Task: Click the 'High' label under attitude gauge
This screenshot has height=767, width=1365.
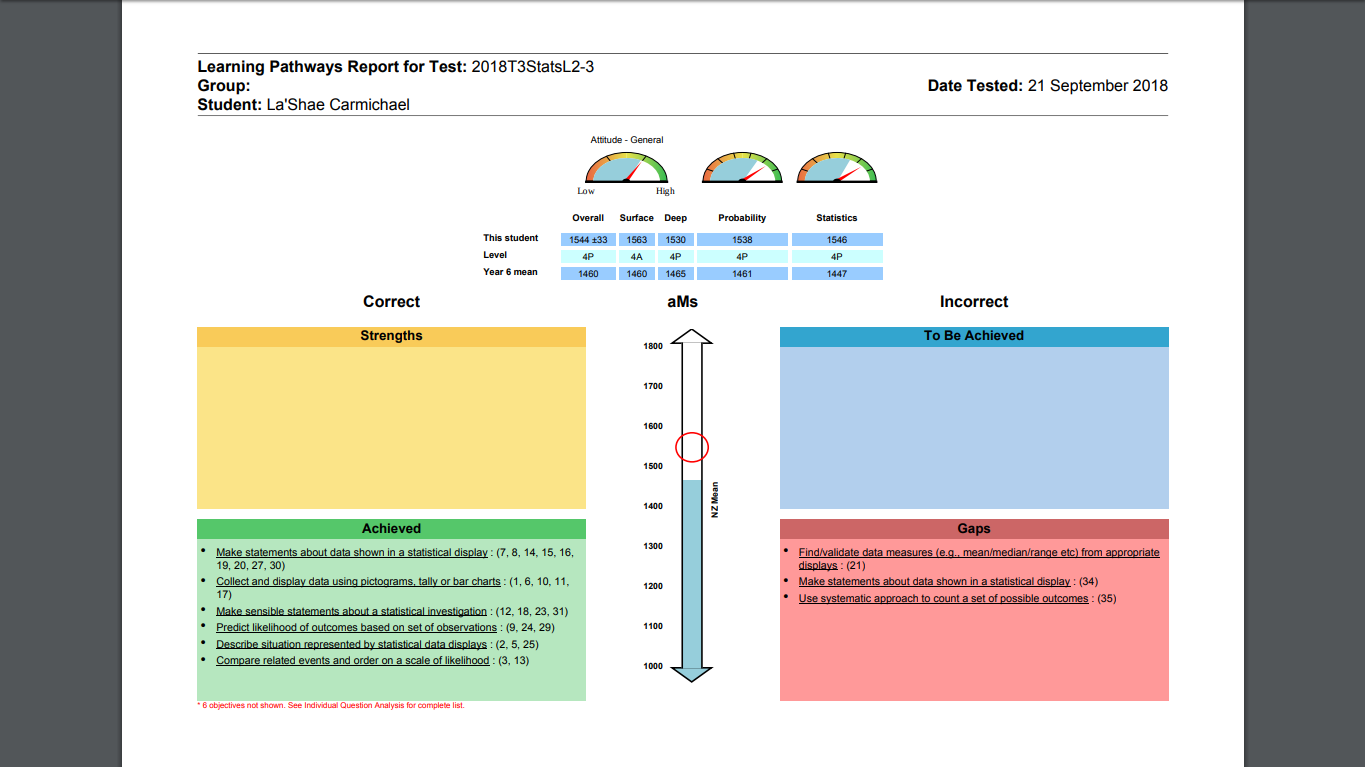Action: [665, 191]
